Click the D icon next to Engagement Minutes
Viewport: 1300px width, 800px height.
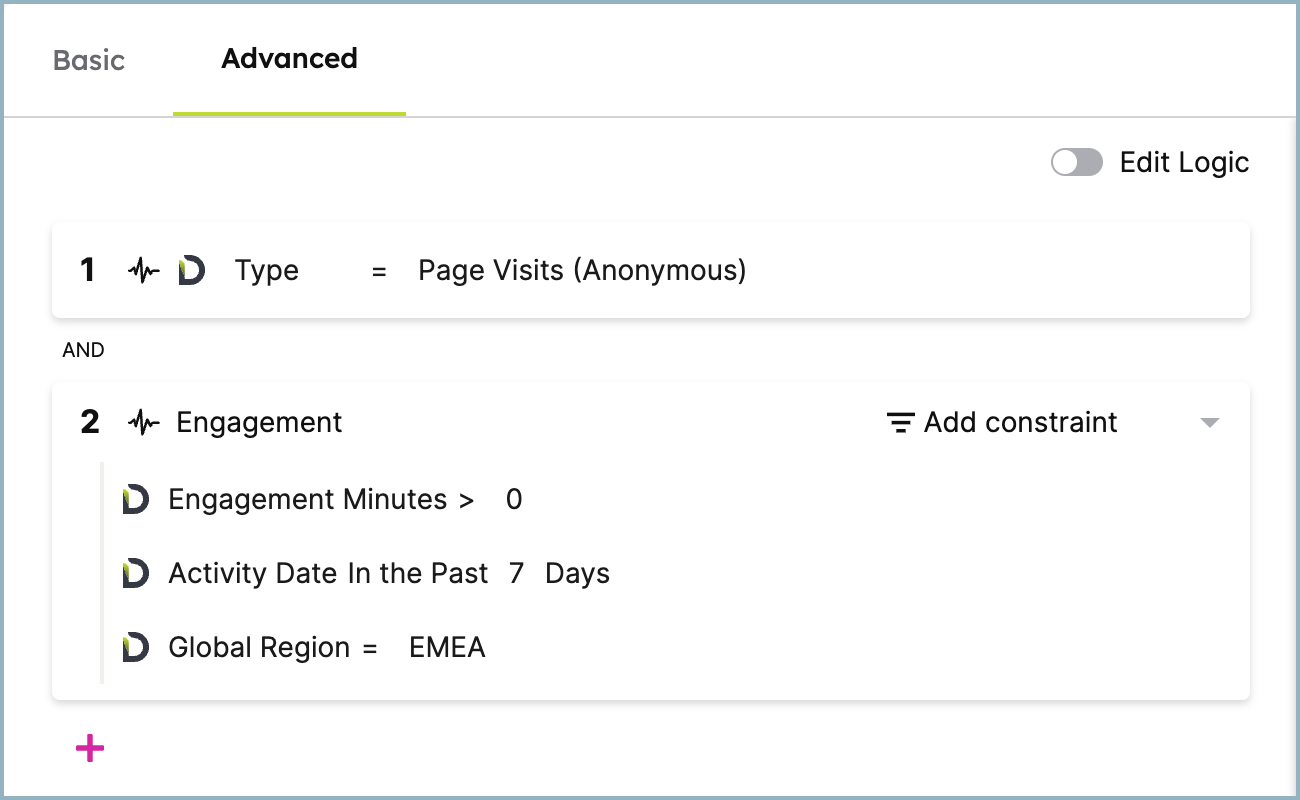point(135,499)
